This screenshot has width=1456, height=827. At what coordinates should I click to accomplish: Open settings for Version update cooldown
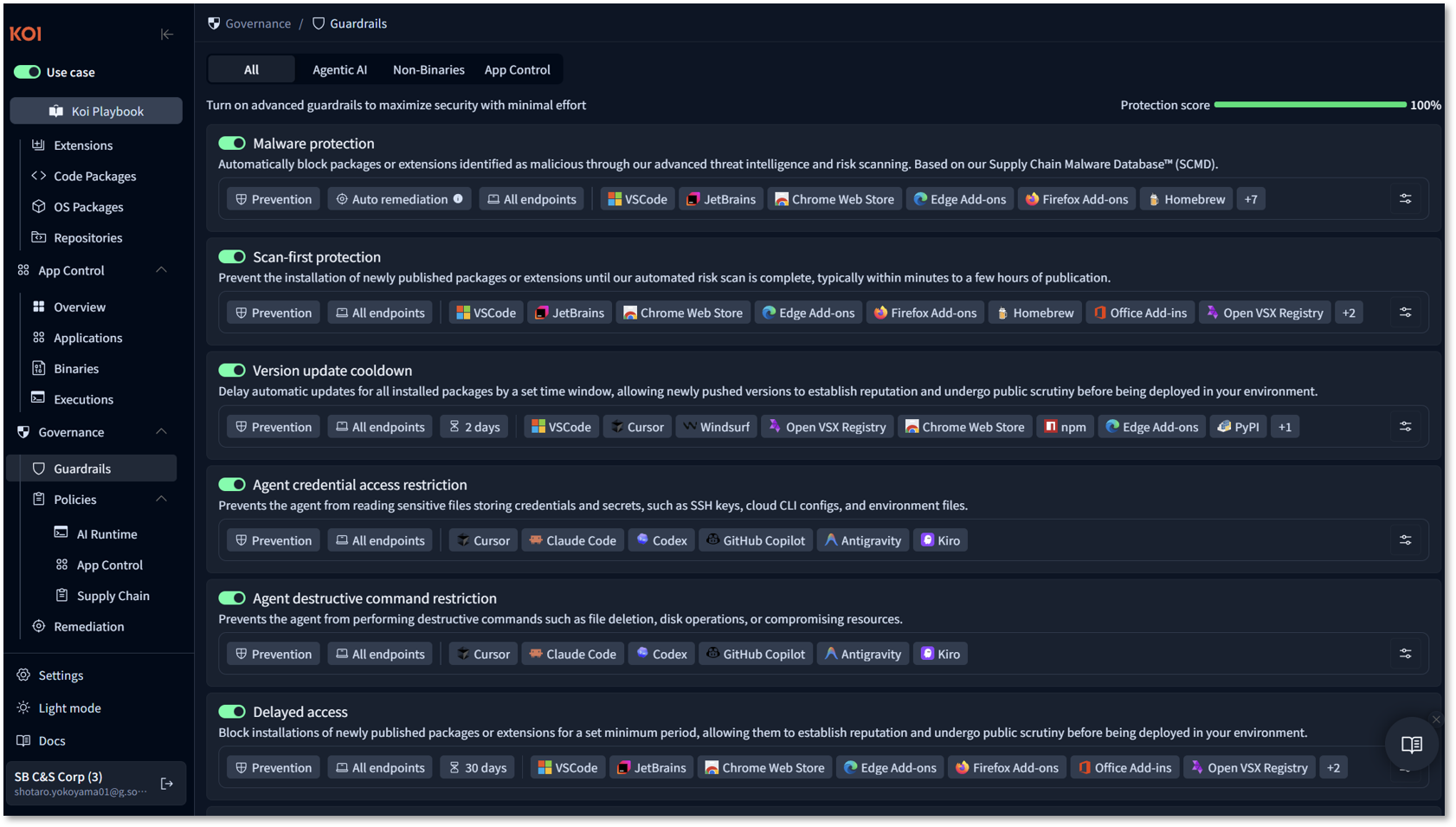coord(1406,427)
